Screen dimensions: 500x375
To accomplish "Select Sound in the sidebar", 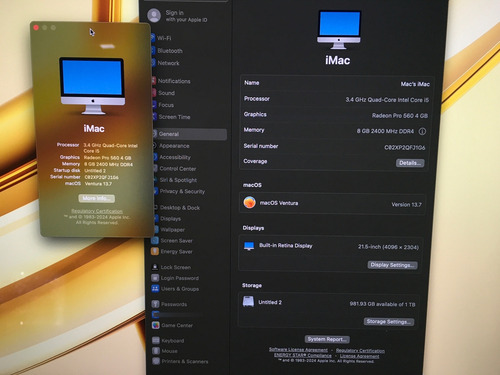I will click(x=166, y=93).
